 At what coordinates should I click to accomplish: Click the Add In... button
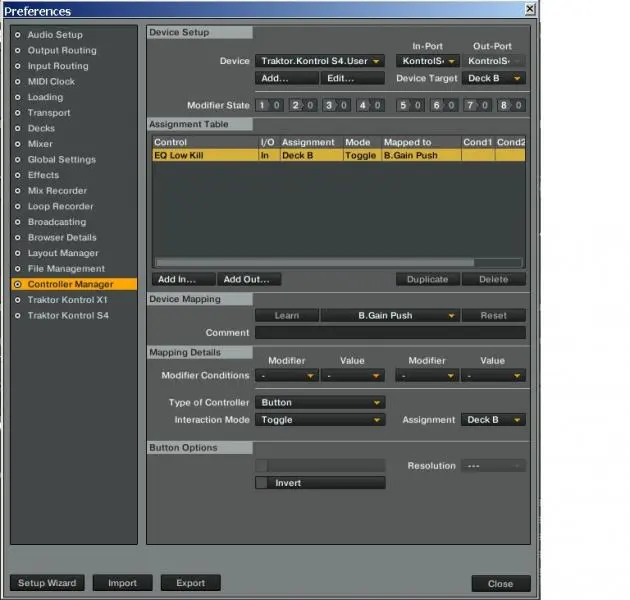(x=183, y=280)
